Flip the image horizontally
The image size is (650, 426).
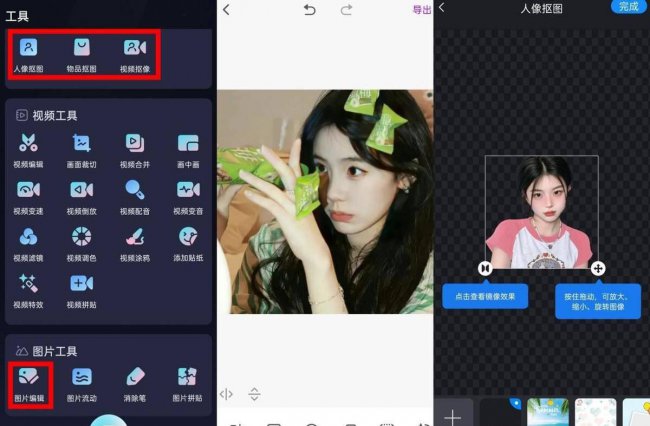226,394
